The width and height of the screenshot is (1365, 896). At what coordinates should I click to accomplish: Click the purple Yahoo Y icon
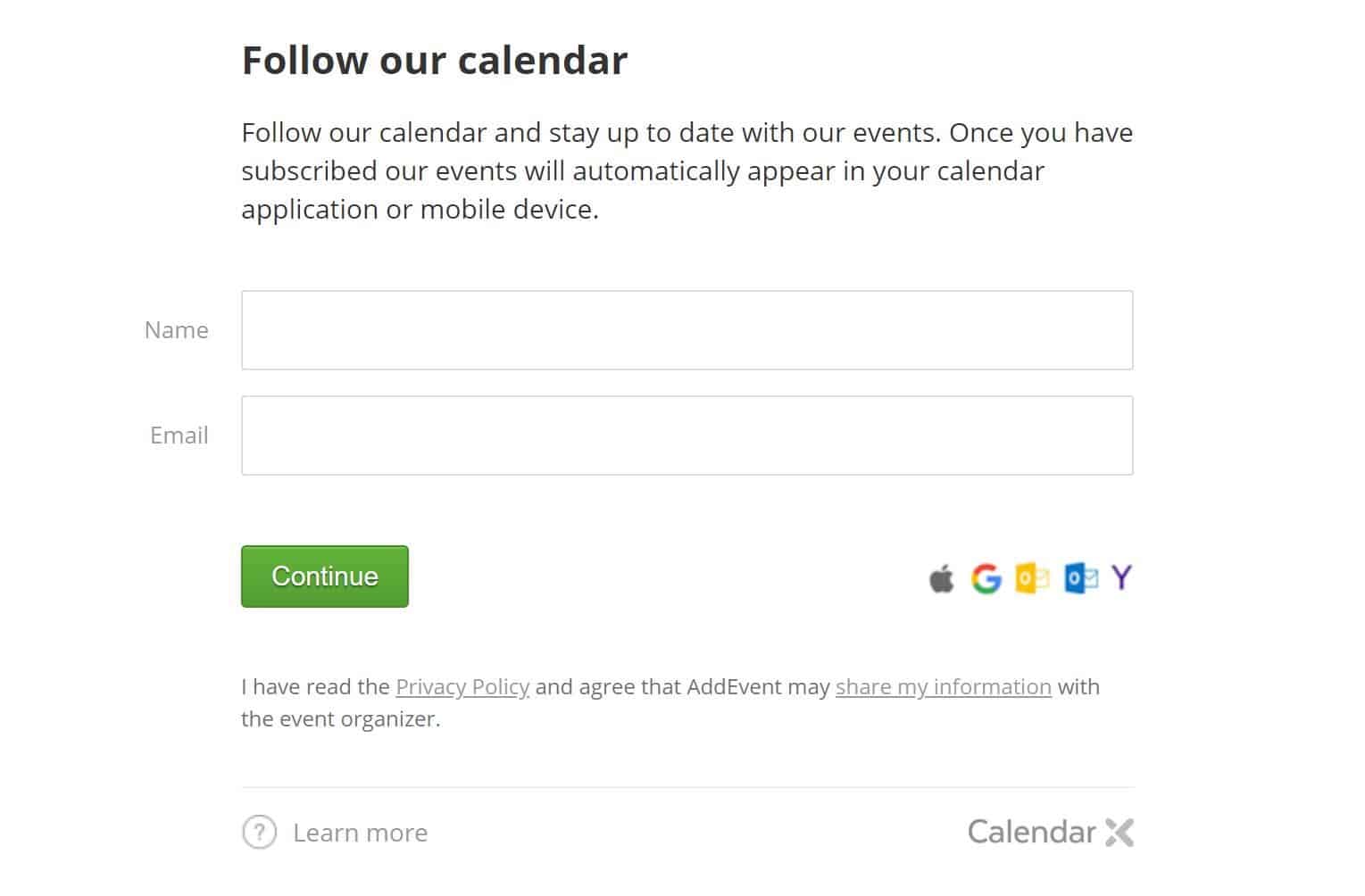1122,577
